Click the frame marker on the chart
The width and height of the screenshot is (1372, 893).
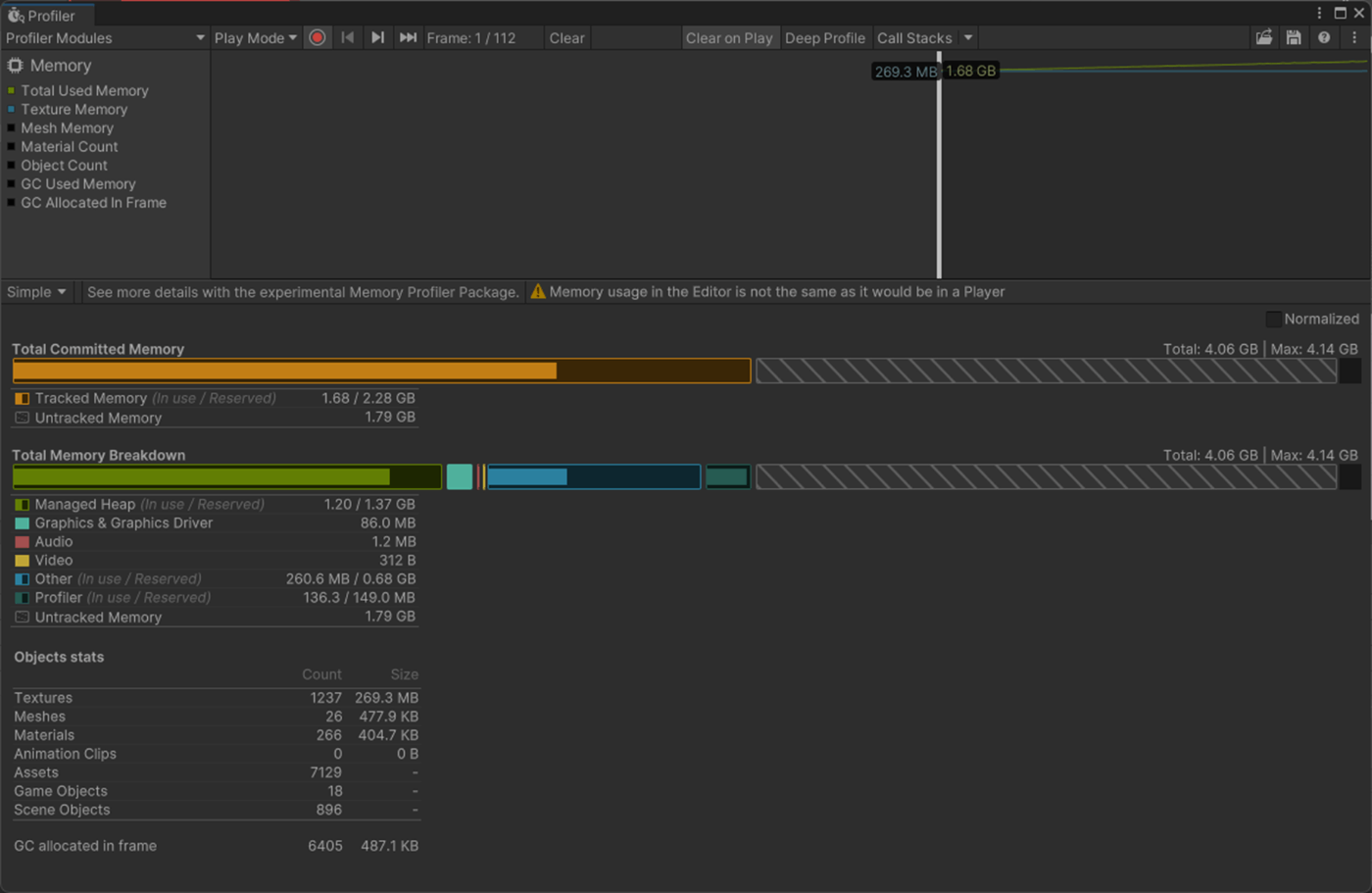(x=939, y=167)
